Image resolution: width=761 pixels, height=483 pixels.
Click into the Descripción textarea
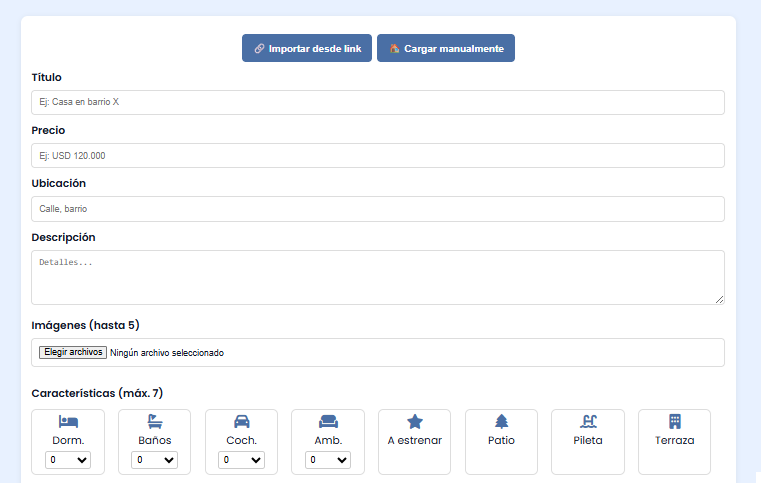(378, 278)
